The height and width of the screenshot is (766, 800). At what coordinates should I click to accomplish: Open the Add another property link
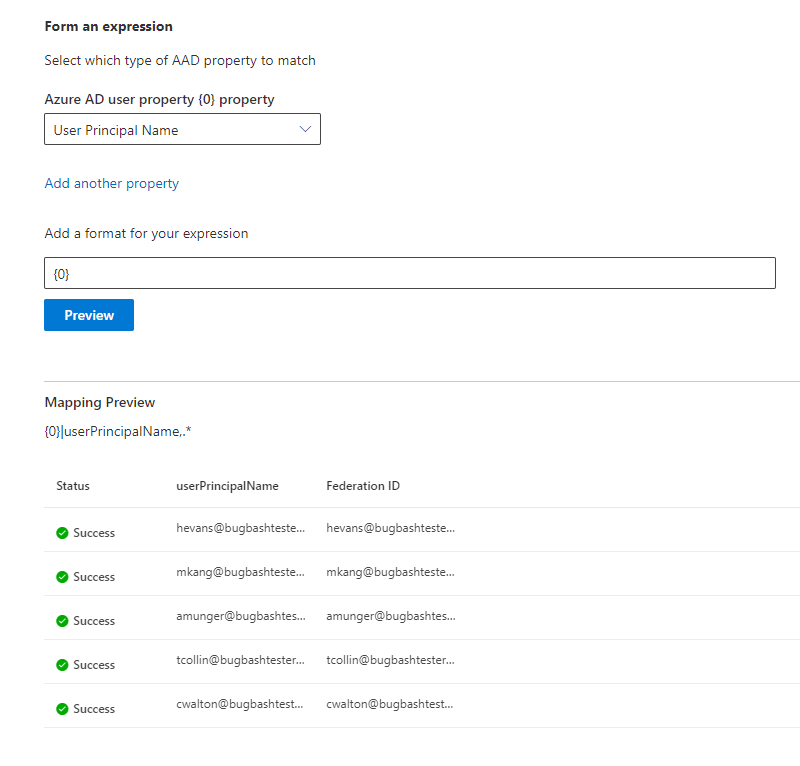coord(111,183)
